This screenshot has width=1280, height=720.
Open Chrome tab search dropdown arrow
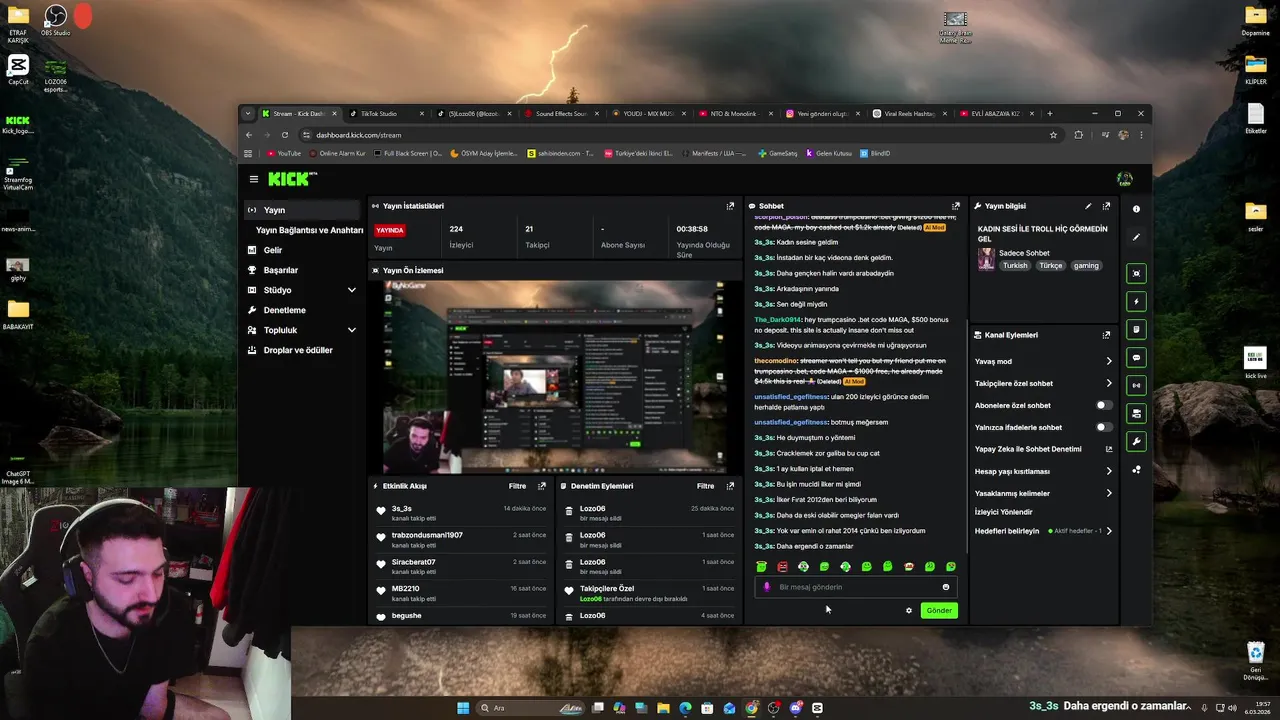click(x=248, y=114)
